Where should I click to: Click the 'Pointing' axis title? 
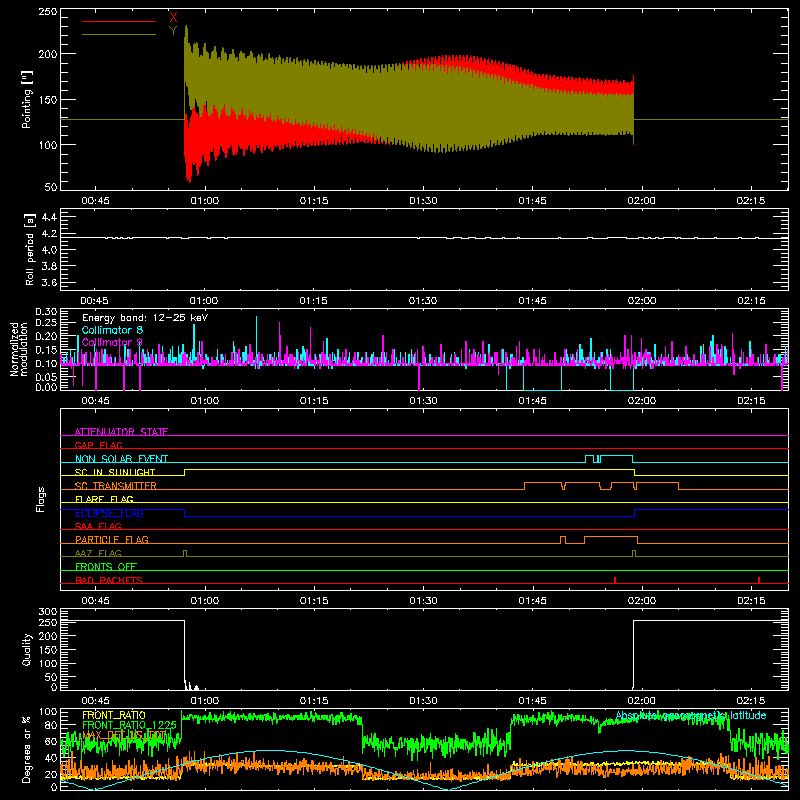[27, 99]
